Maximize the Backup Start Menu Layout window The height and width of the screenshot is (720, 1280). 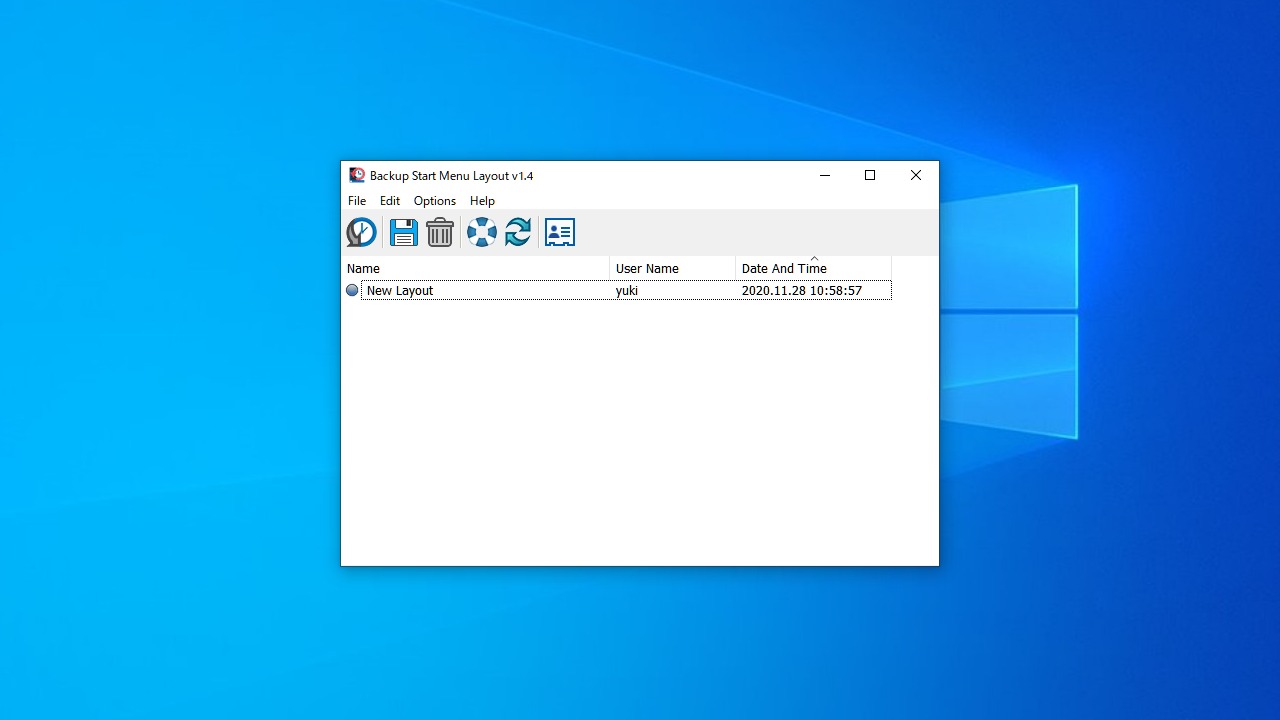(x=870, y=175)
